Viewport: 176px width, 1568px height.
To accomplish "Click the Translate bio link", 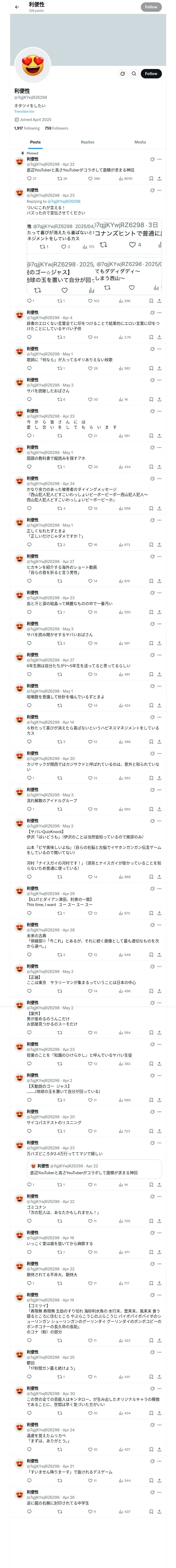I will click(x=24, y=111).
